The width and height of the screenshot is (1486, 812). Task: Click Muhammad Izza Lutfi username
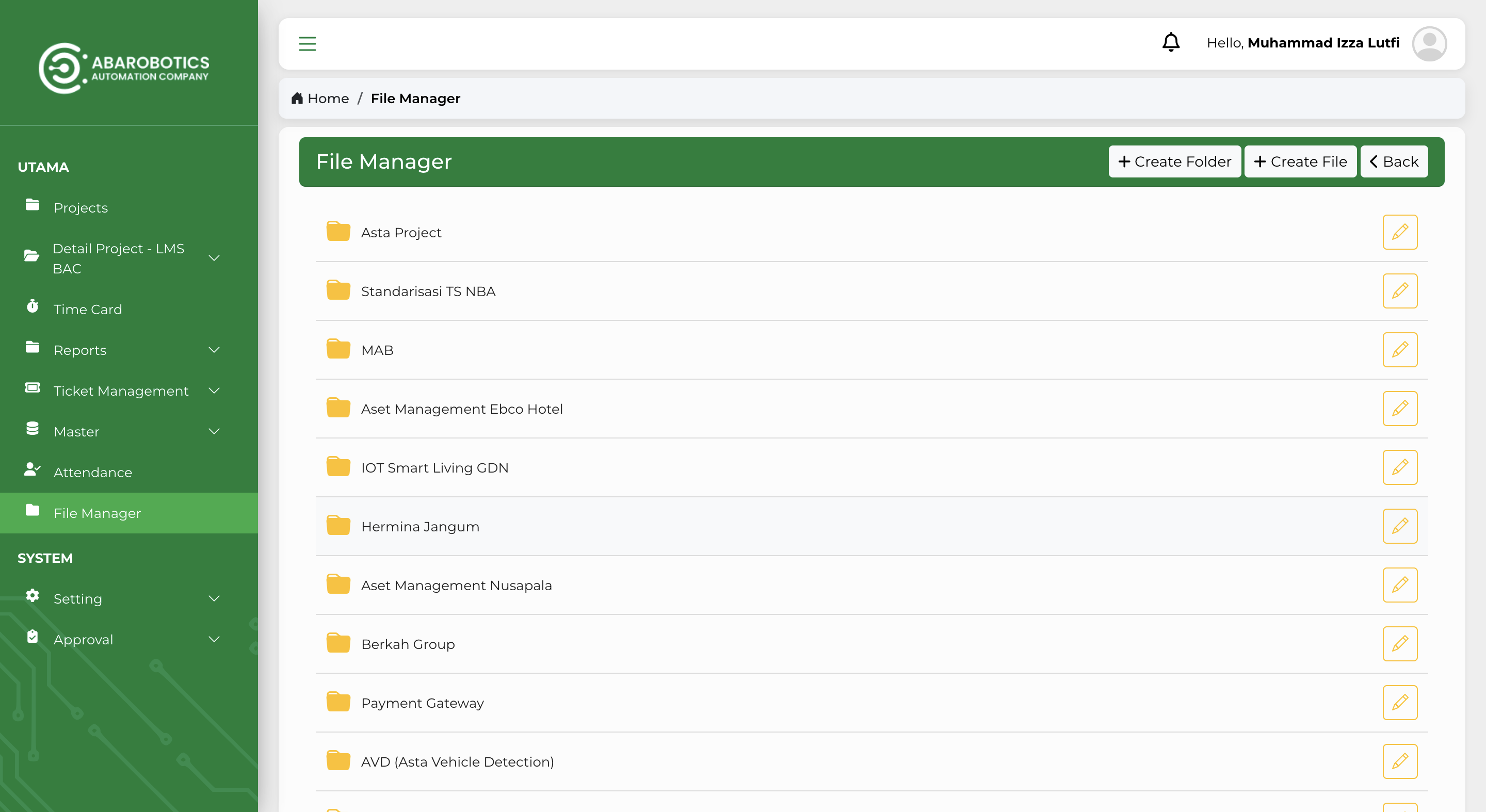click(x=1323, y=43)
